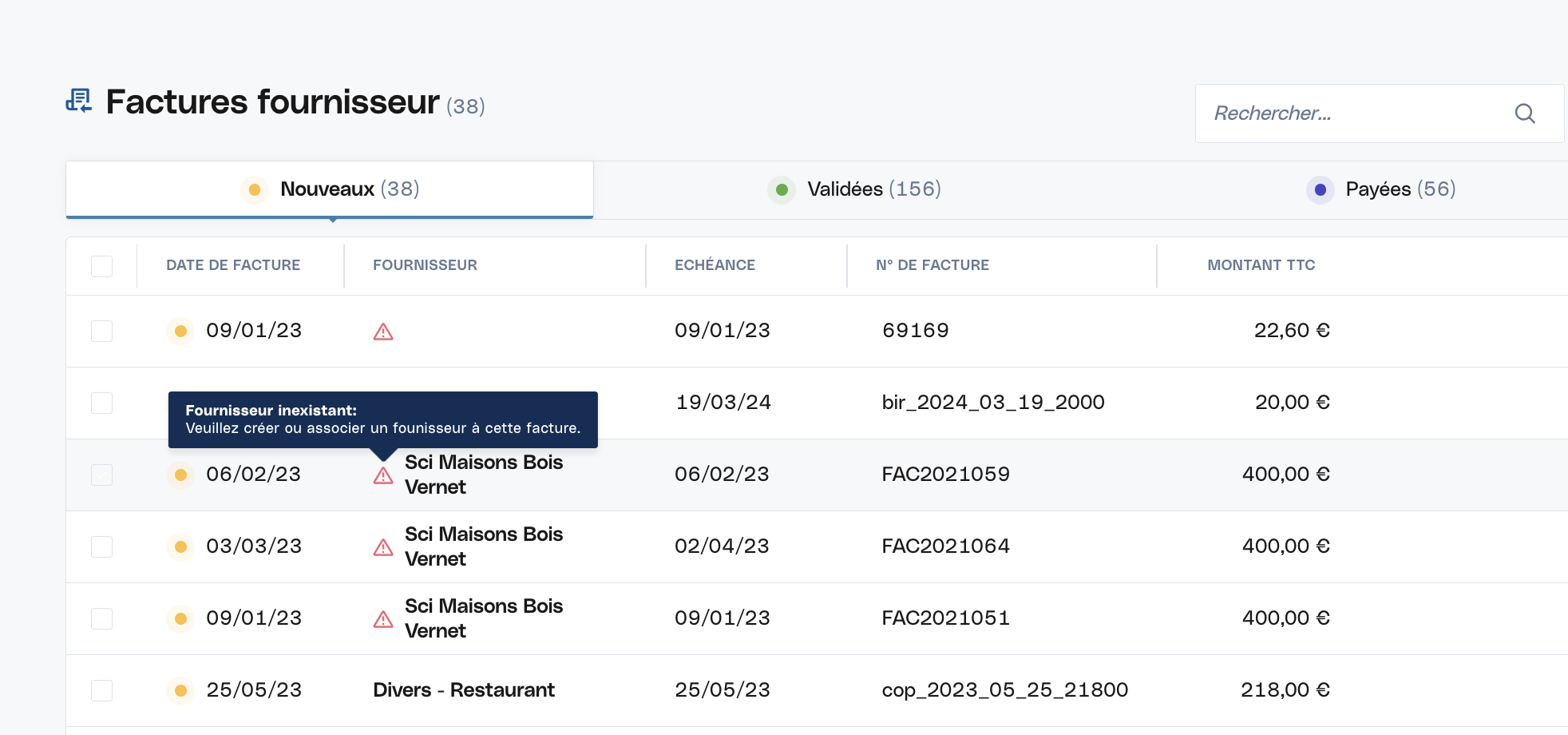Check the box for invoice 69169
Screen dimensions: 1568x735
101,331
